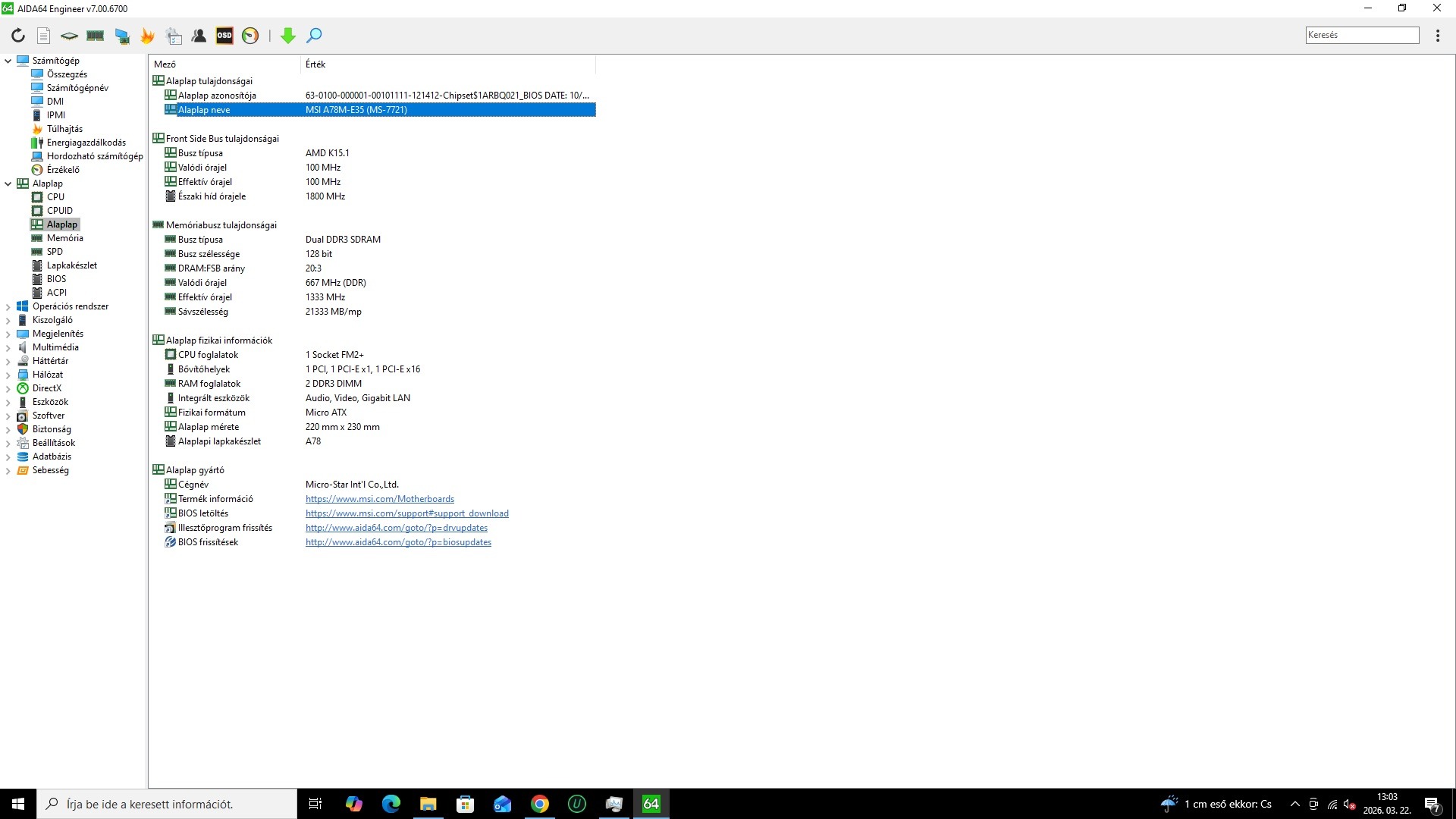Open the user contacts toolbar icon
1456x819 pixels.
(x=199, y=36)
